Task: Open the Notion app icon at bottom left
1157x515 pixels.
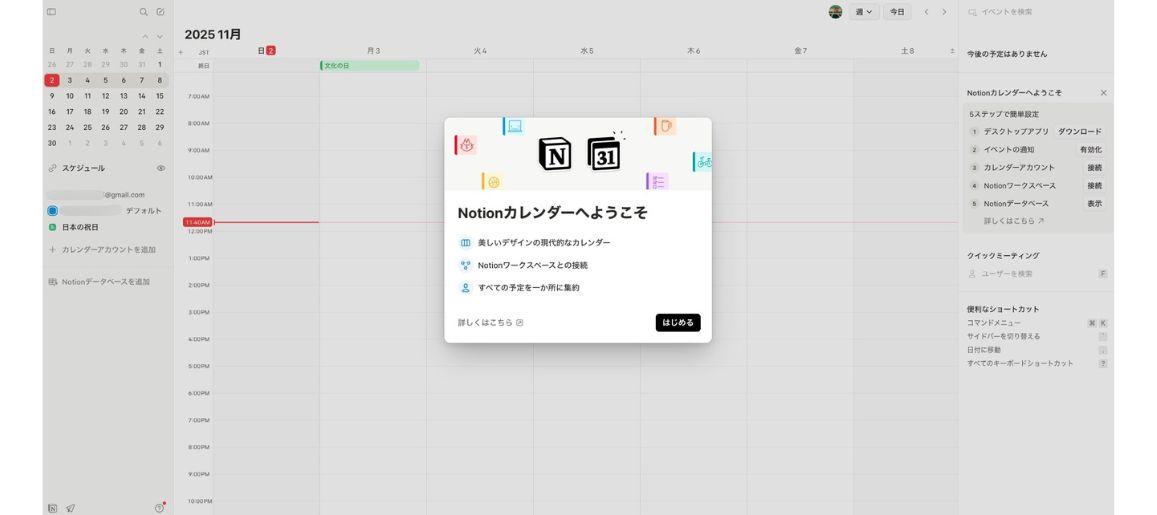Action: [52, 508]
